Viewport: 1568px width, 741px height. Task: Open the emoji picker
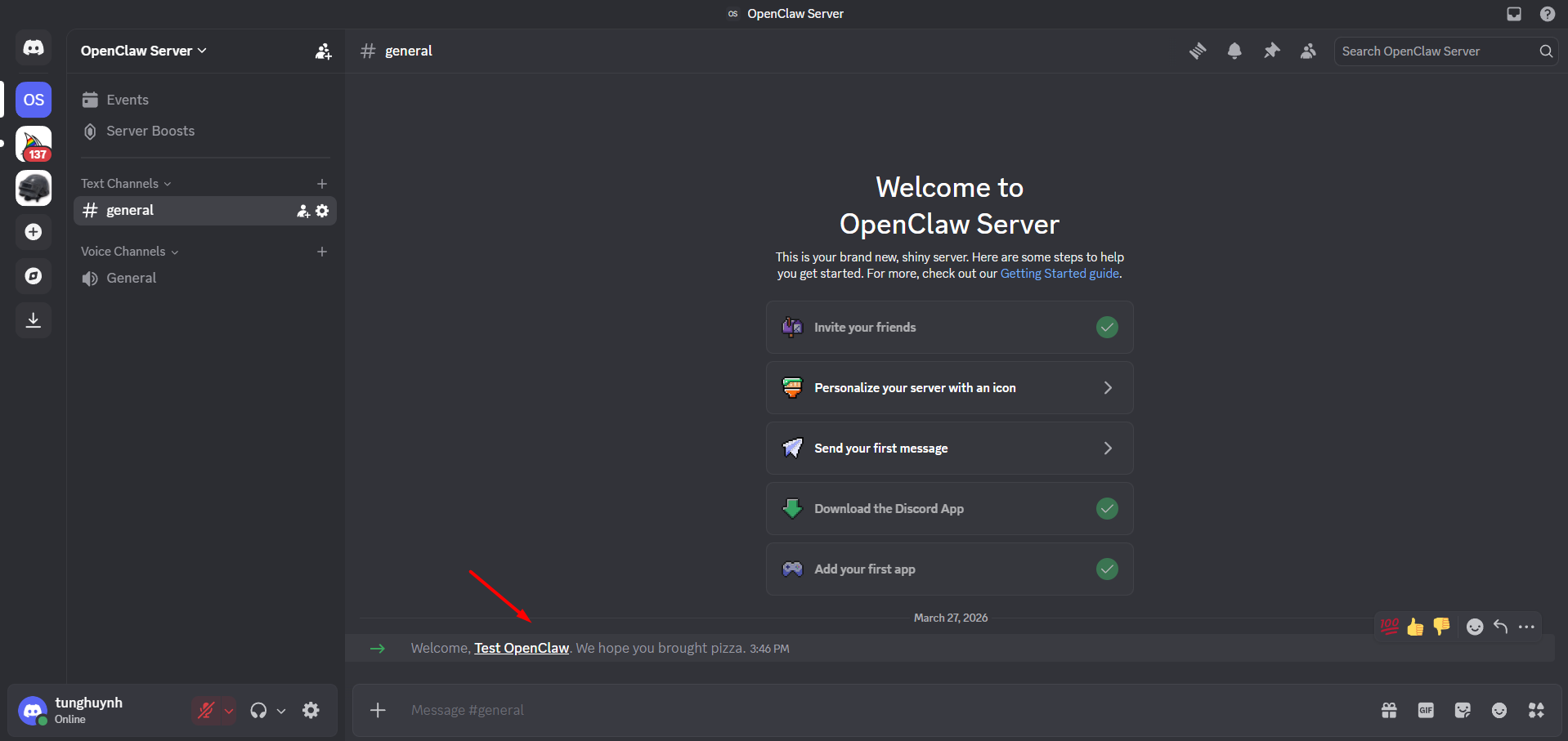point(1500,710)
